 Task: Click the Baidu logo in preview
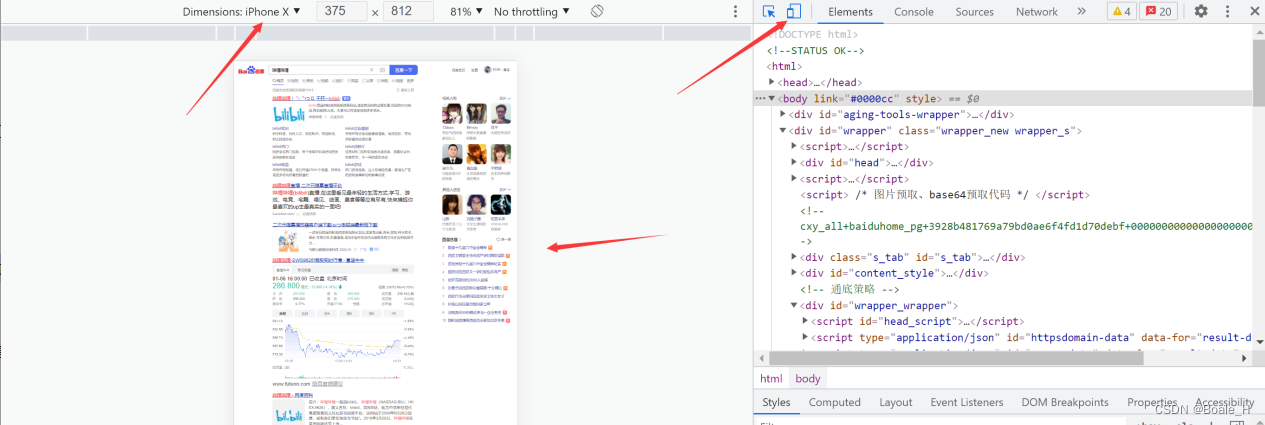pyautogui.click(x=251, y=70)
